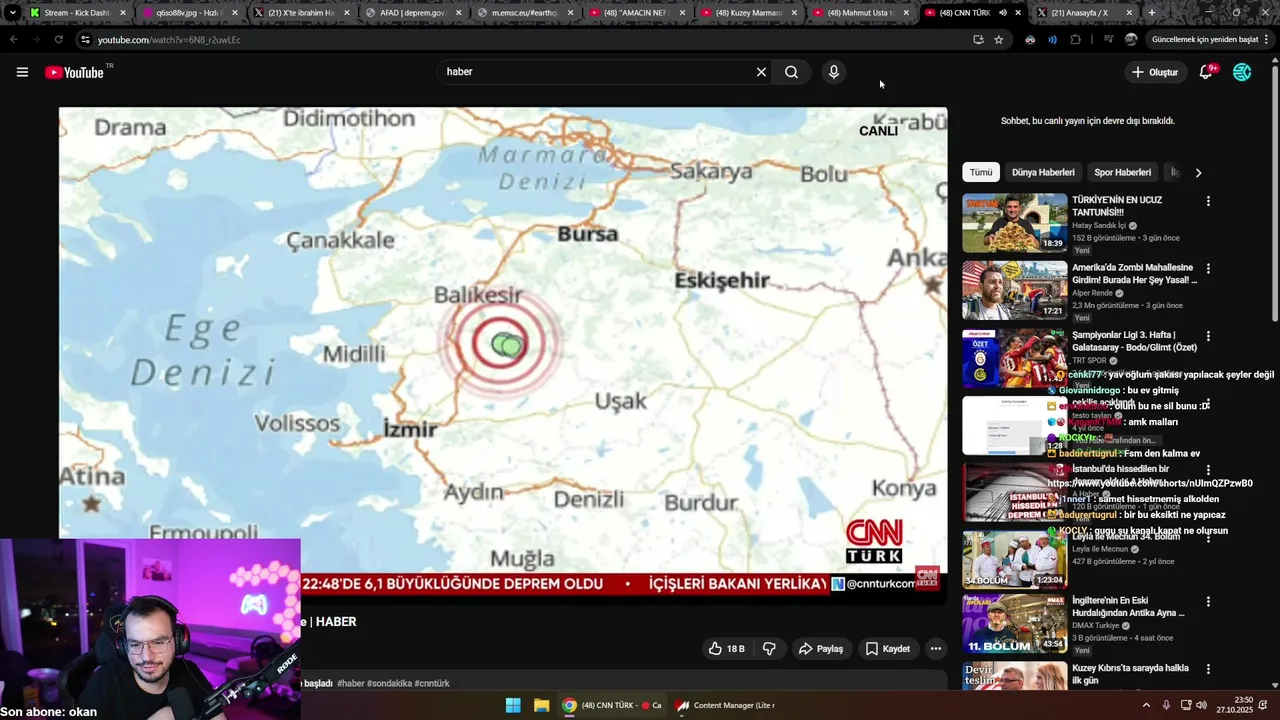
Task: Open the #haber hashtag link
Action: tap(350, 683)
